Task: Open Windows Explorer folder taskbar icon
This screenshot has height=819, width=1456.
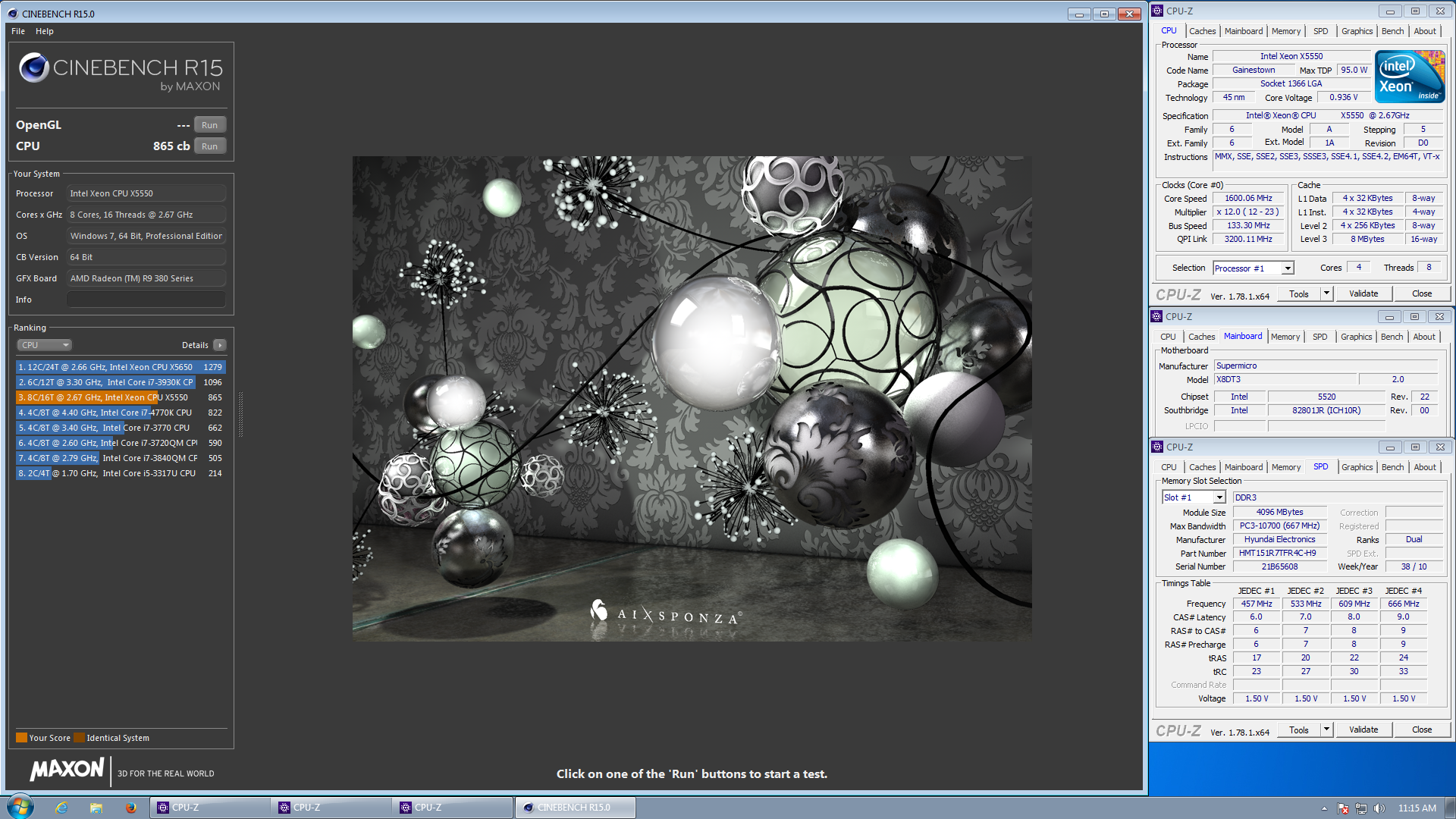Action: (x=96, y=808)
